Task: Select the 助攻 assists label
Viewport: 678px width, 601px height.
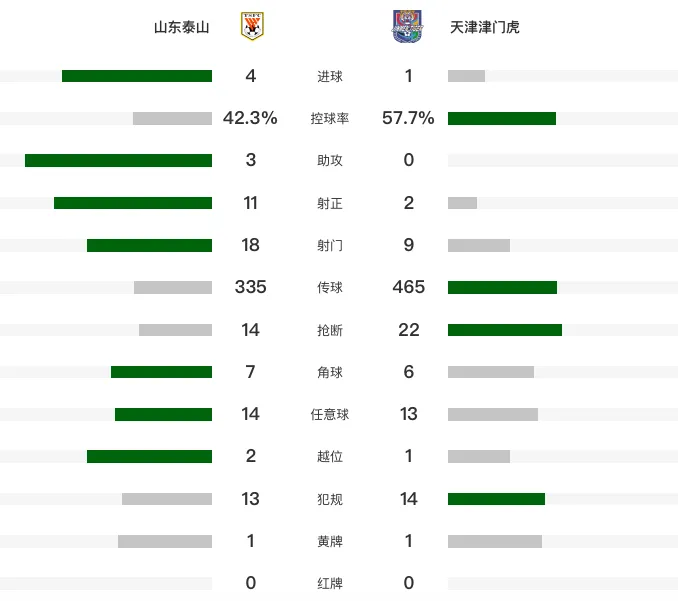Action: (x=329, y=160)
